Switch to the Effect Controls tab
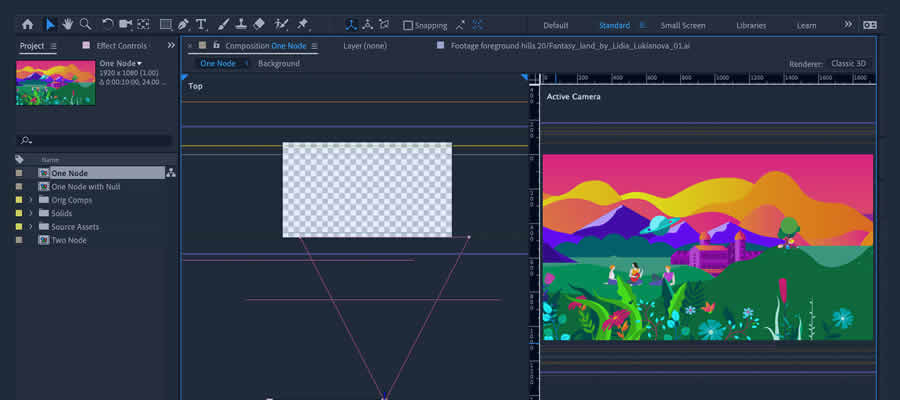The width and height of the screenshot is (900, 400). click(122, 46)
